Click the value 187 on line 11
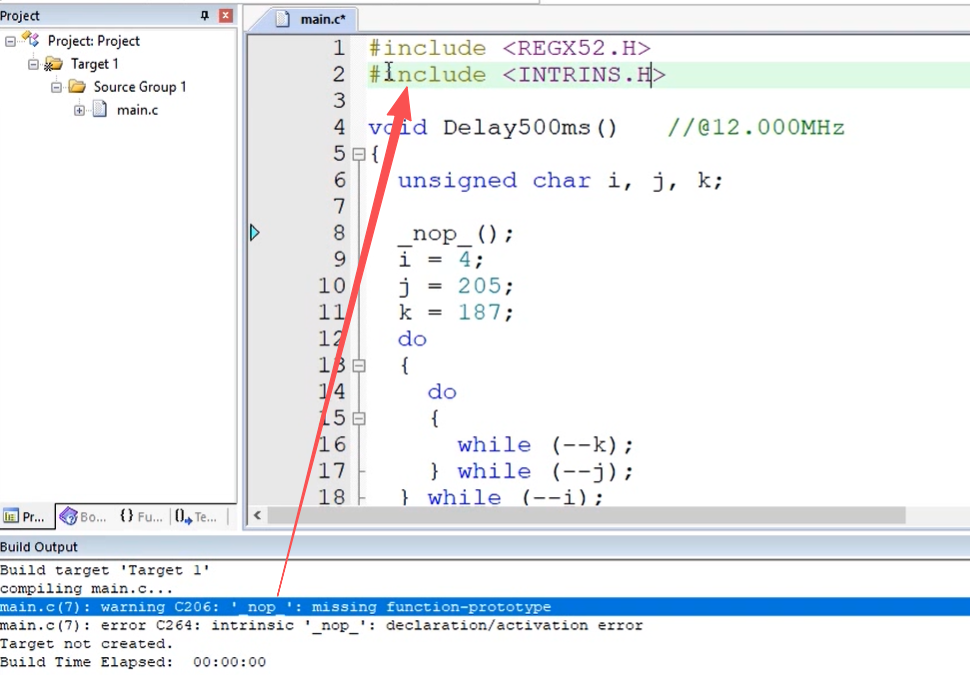 pyautogui.click(x=479, y=312)
